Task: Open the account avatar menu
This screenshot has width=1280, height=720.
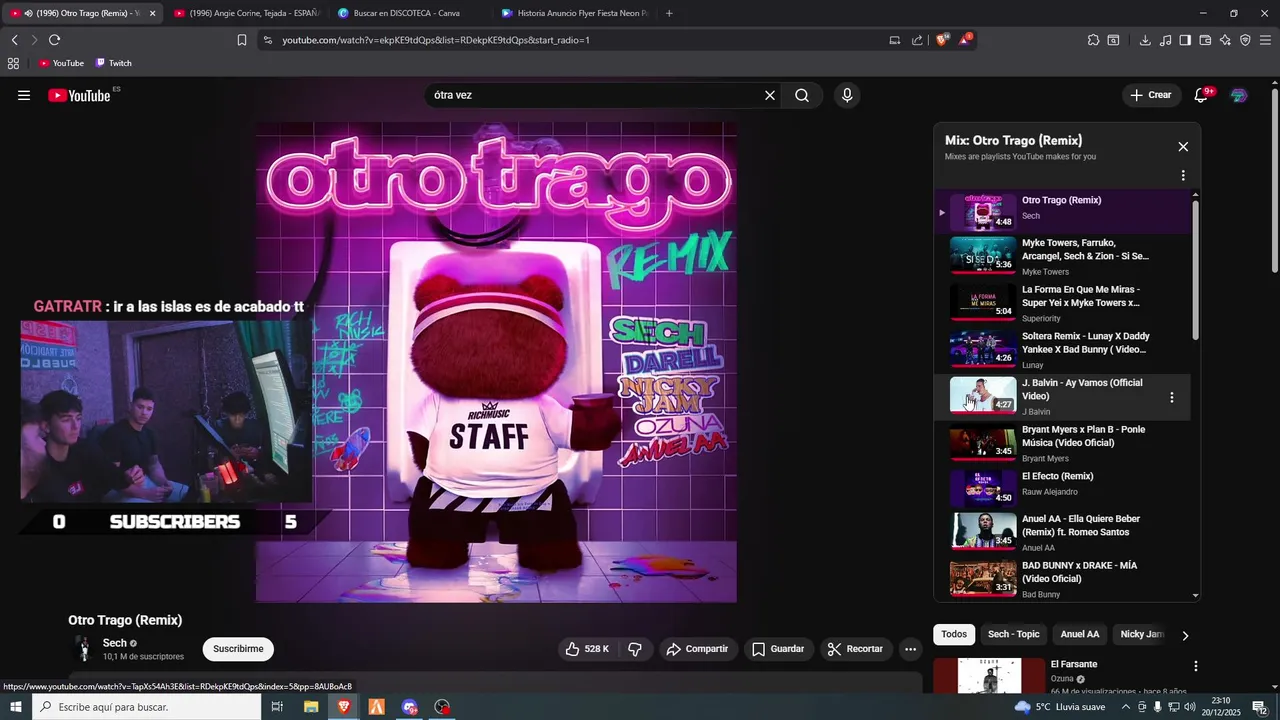Action: 1239,95
